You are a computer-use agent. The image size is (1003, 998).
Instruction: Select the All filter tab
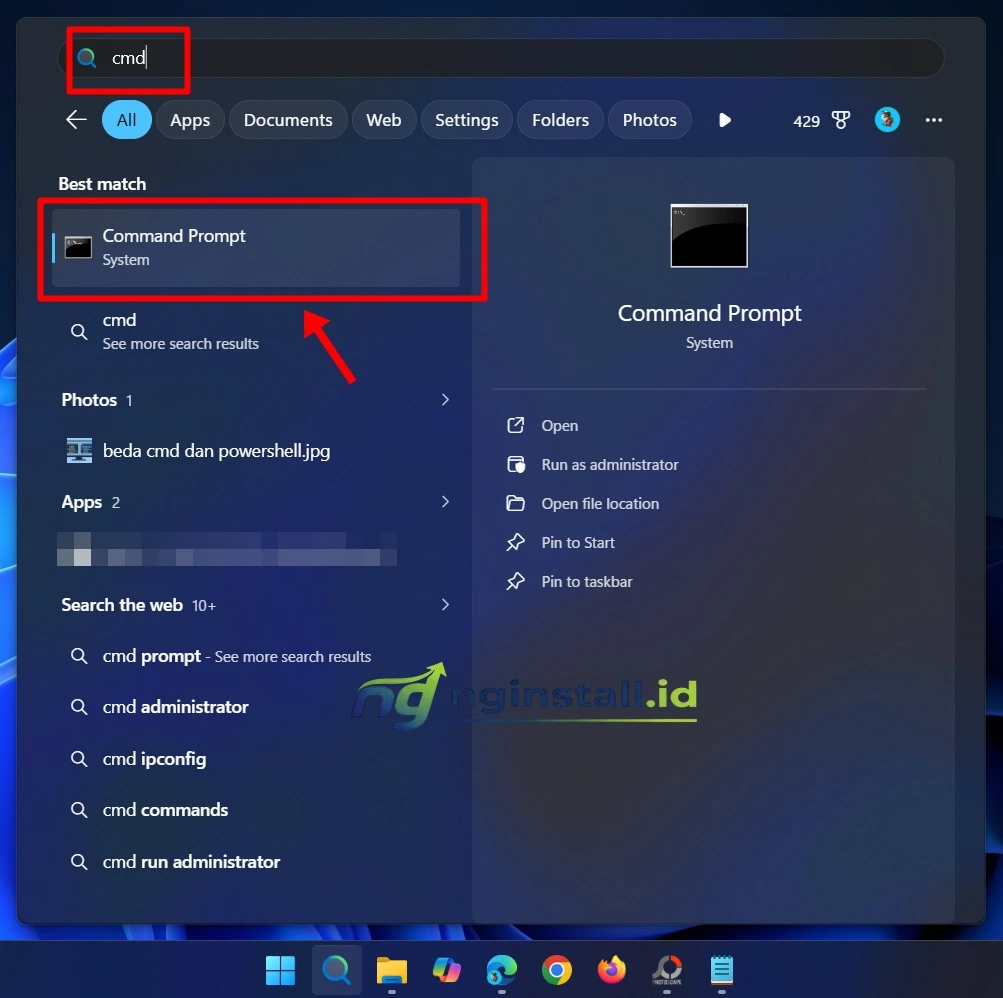point(127,120)
